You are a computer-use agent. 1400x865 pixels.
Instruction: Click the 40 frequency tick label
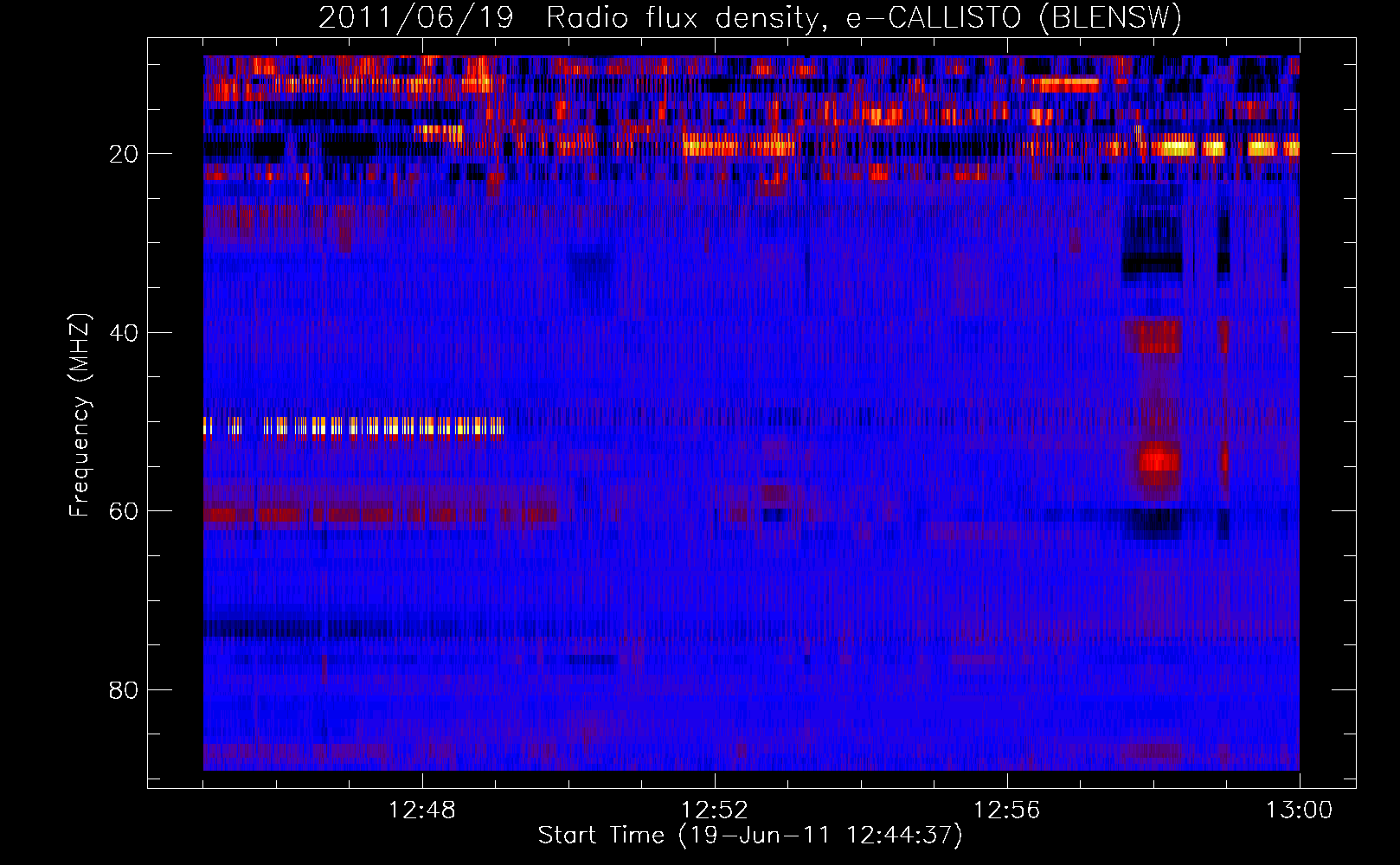coord(125,333)
